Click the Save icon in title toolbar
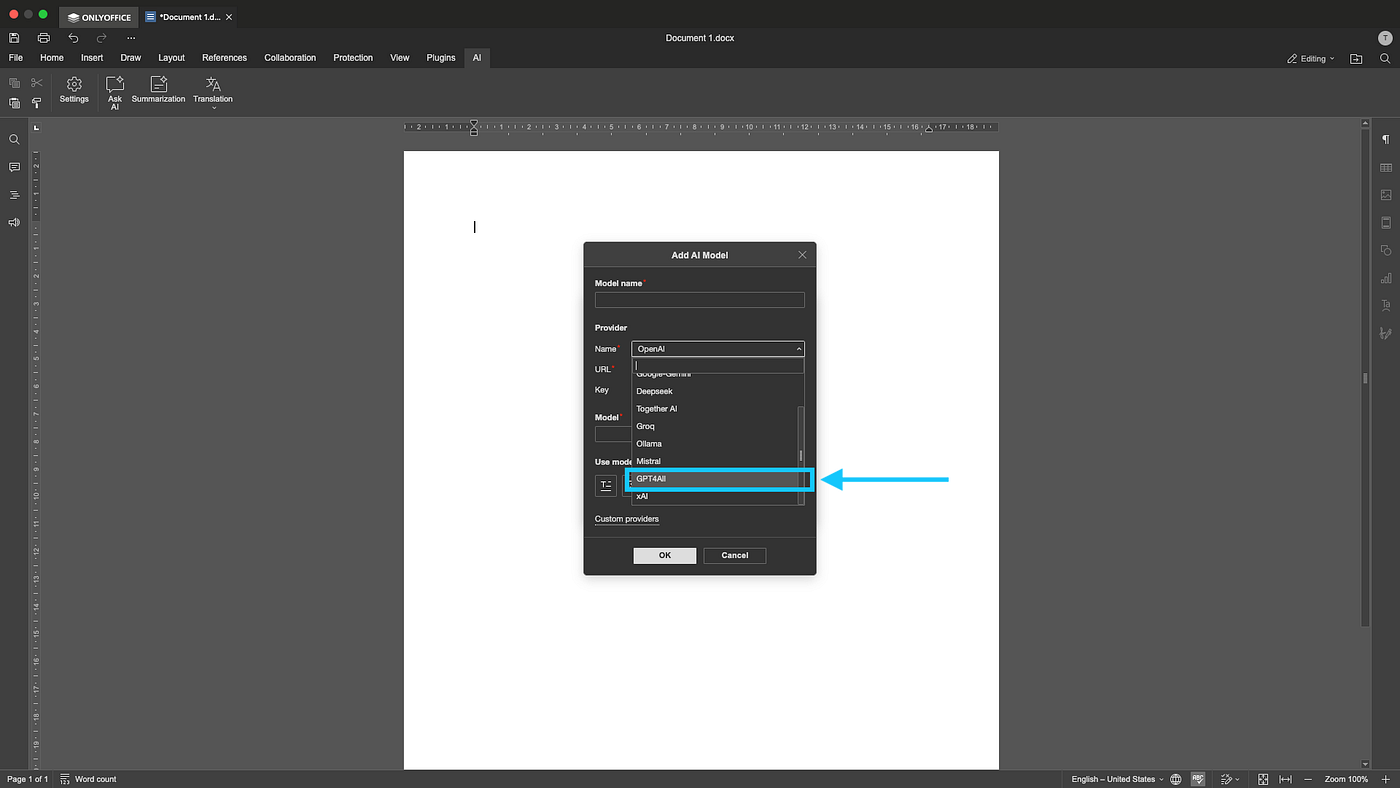The image size is (1400, 788). coord(14,38)
